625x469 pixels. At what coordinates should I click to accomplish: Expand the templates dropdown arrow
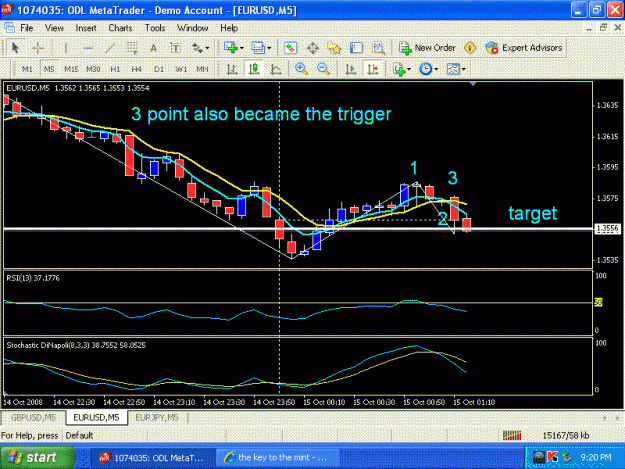(464, 69)
